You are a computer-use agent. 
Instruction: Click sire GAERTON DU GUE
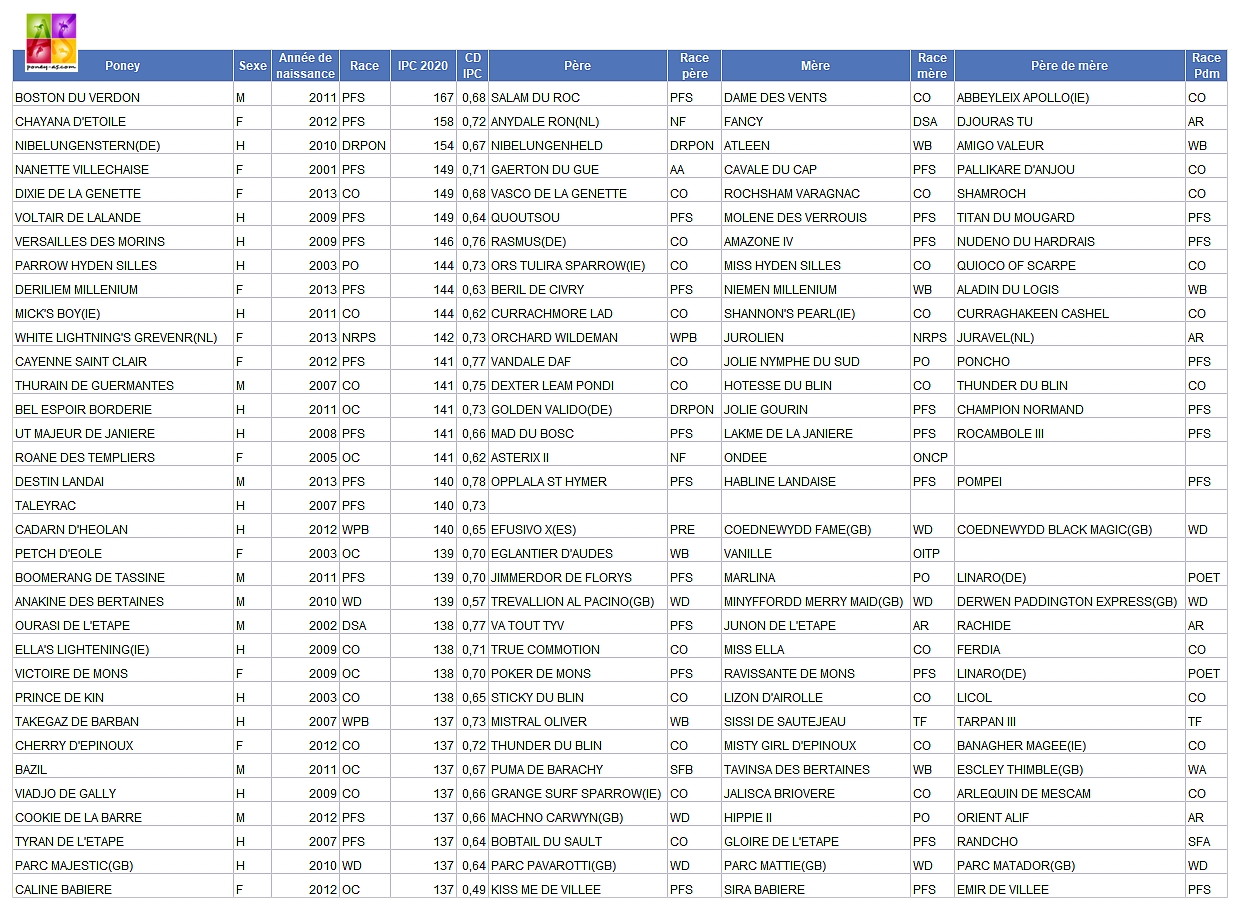(545, 170)
